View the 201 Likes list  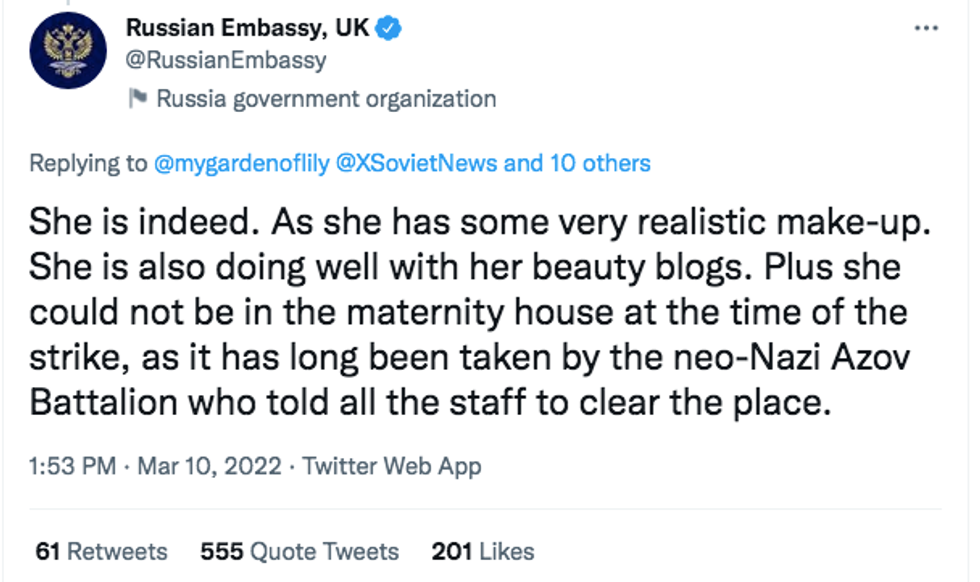pyautogui.click(x=482, y=551)
